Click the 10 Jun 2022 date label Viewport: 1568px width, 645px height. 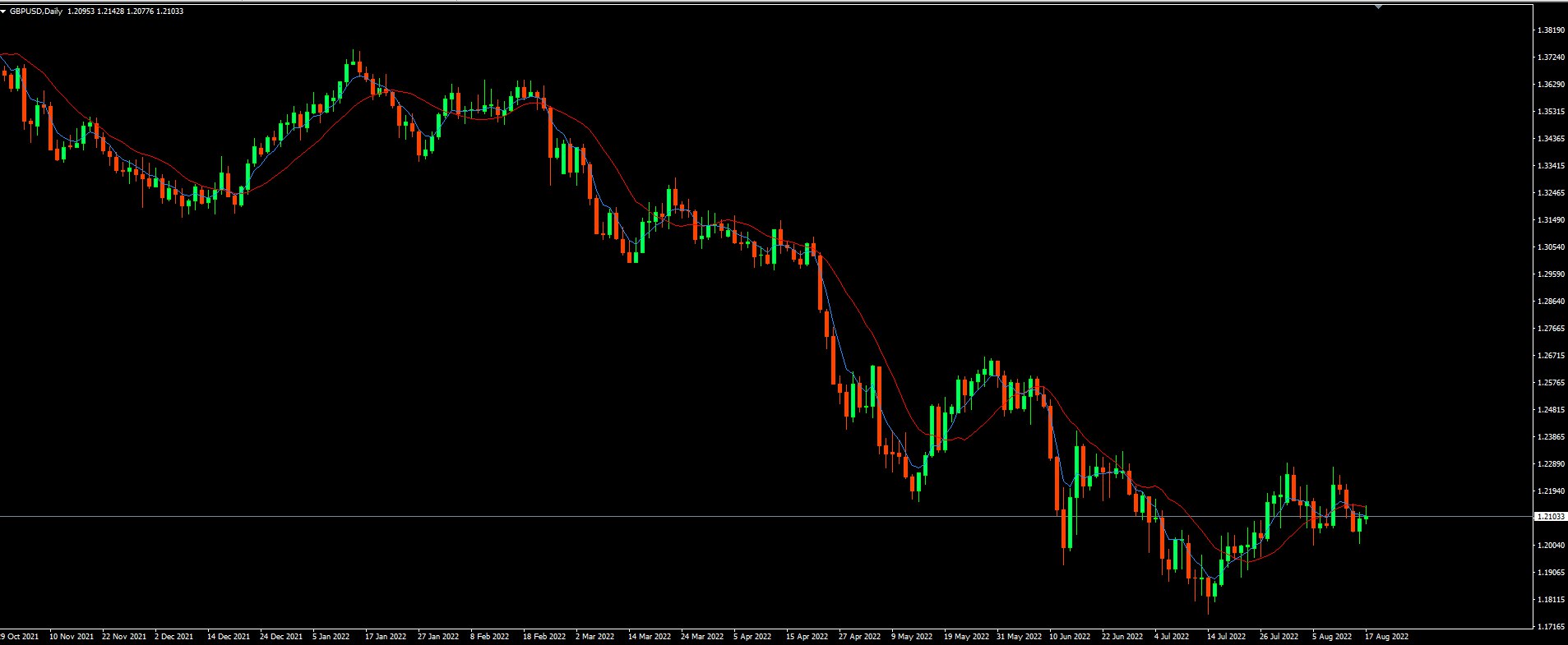(x=1070, y=637)
